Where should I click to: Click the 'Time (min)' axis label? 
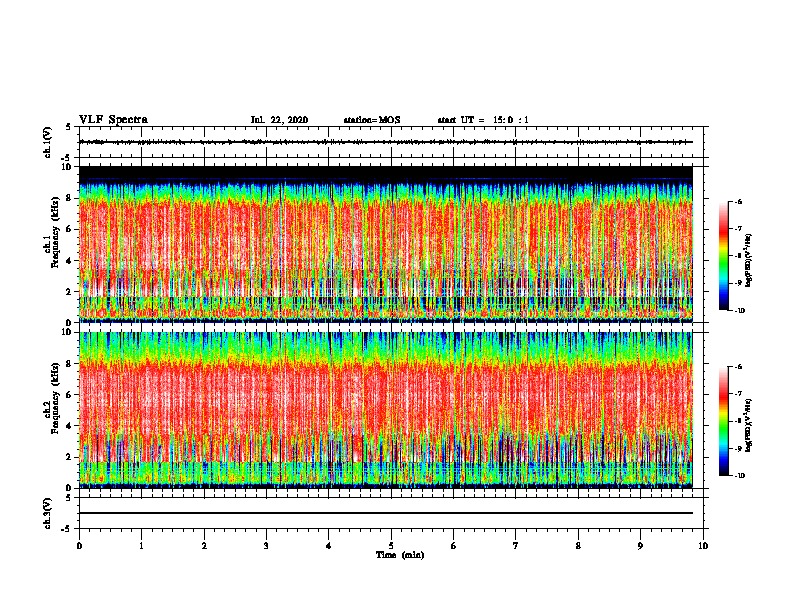pos(400,555)
